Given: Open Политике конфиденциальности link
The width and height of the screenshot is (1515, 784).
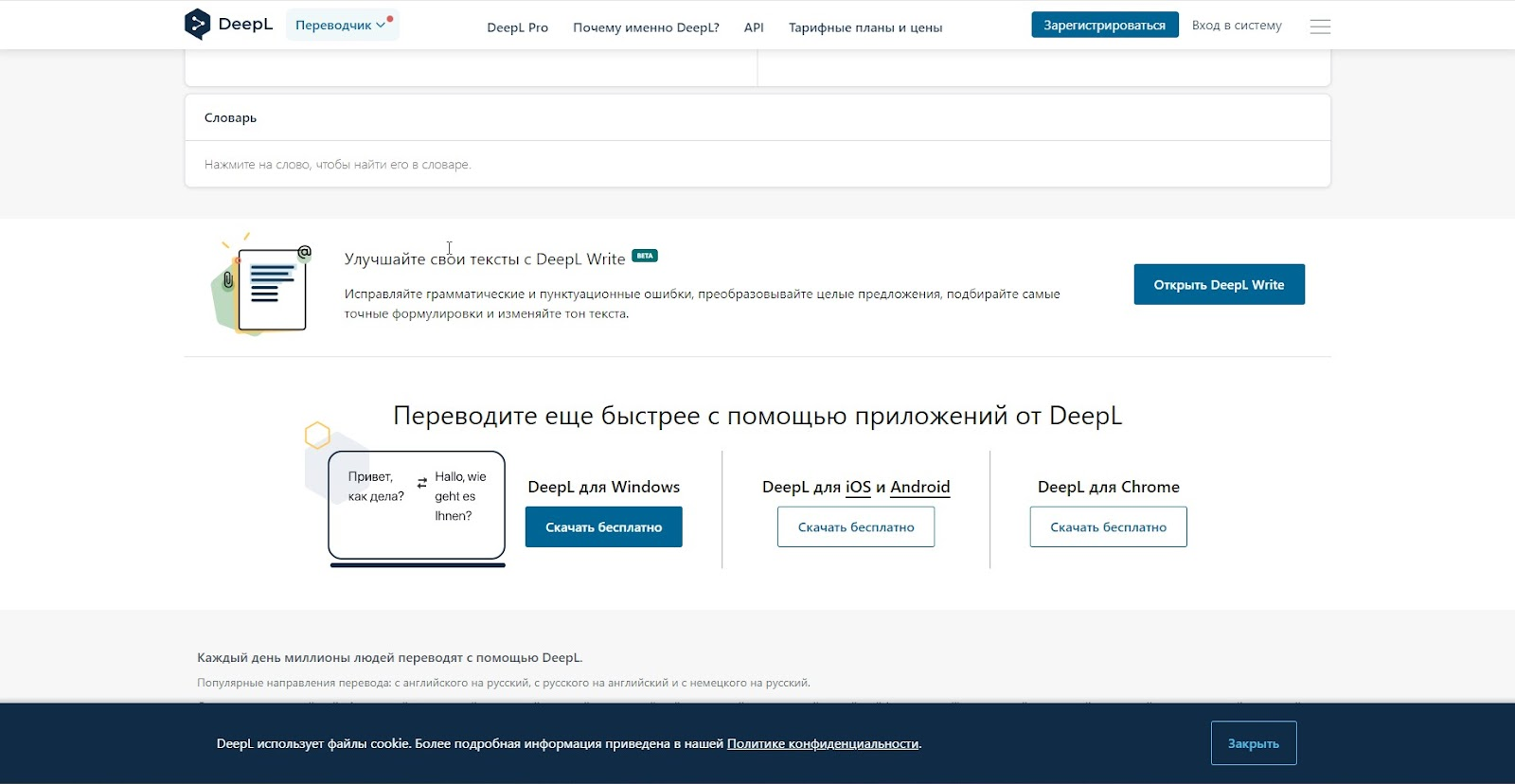Looking at the screenshot, I should point(823,743).
